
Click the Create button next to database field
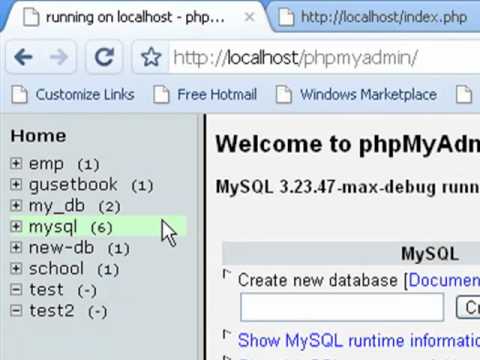tap(468, 307)
